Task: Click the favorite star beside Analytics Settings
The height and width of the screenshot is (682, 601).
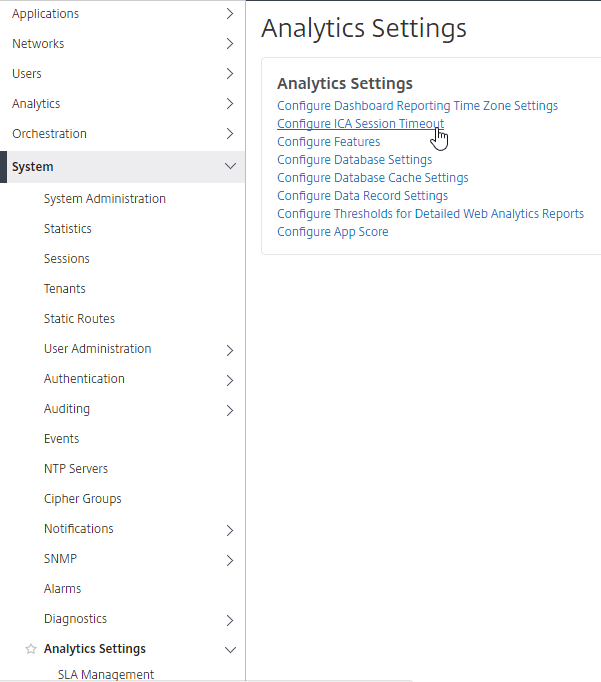Action: tap(30, 649)
